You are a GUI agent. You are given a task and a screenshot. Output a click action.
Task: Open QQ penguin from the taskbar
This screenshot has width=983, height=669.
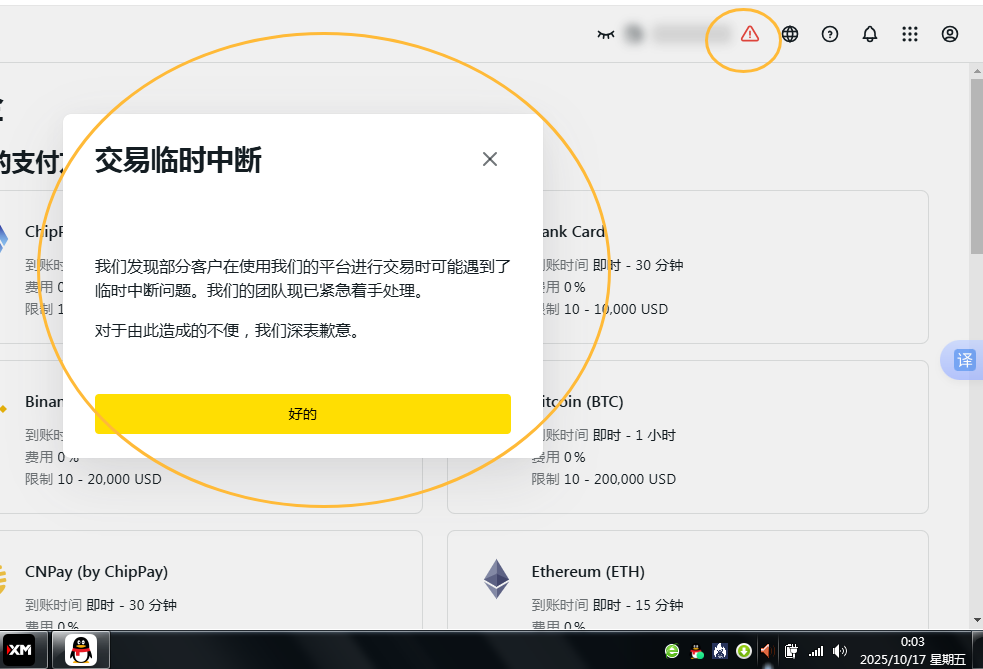pyautogui.click(x=81, y=650)
